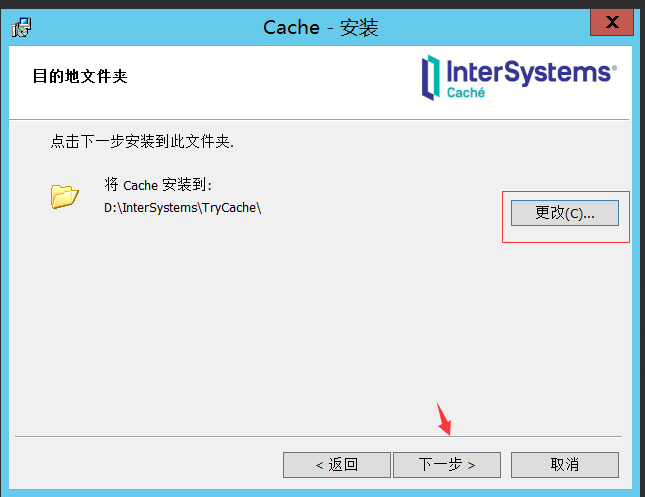The width and height of the screenshot is (645, 497).
Task: Go back using the < 返回 button
Action: pyautogui.click(x=336, y=465)
